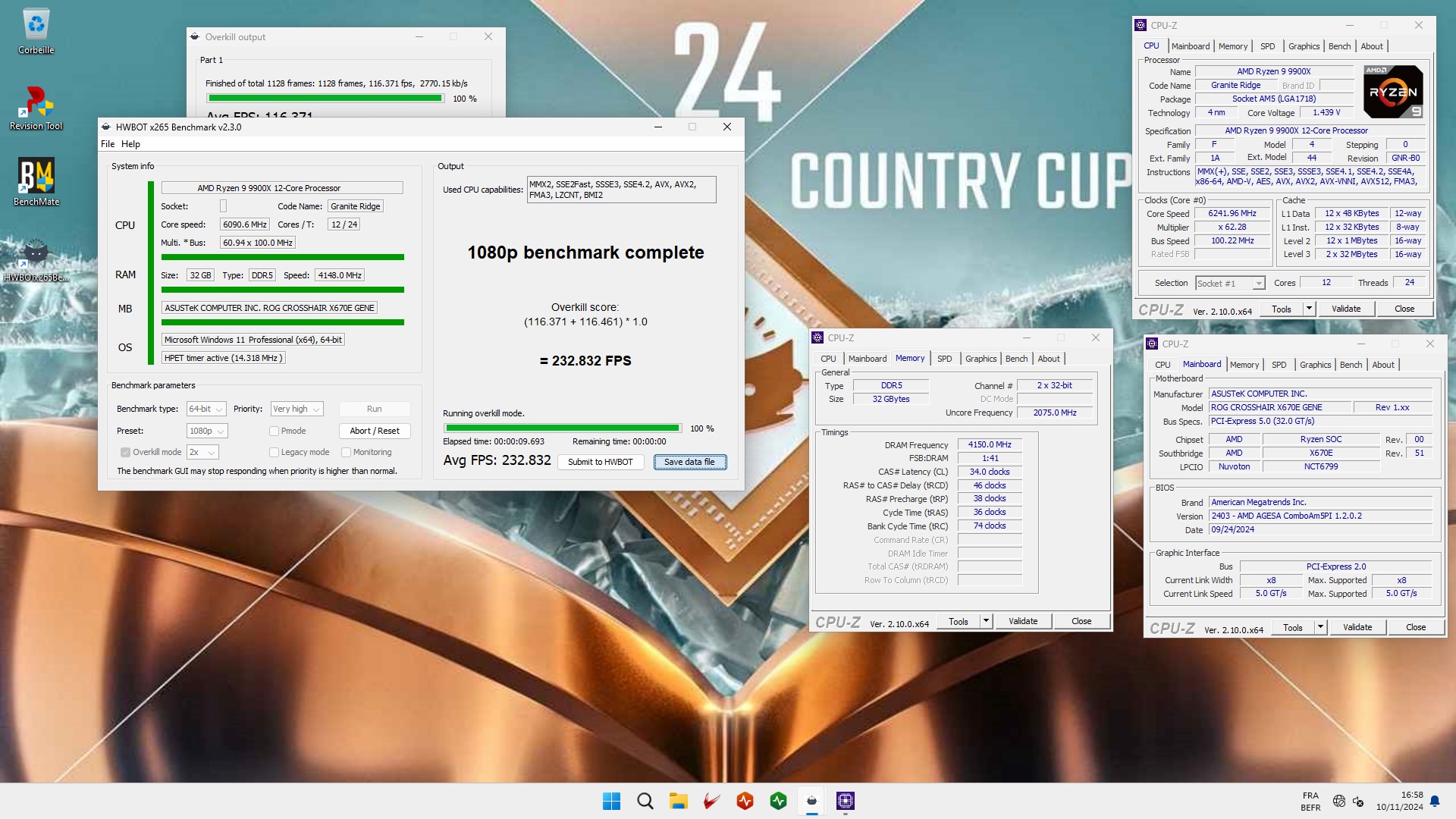Click the red swoosh taskbar icon
The image size is (1456, 819).
(711, 801)
